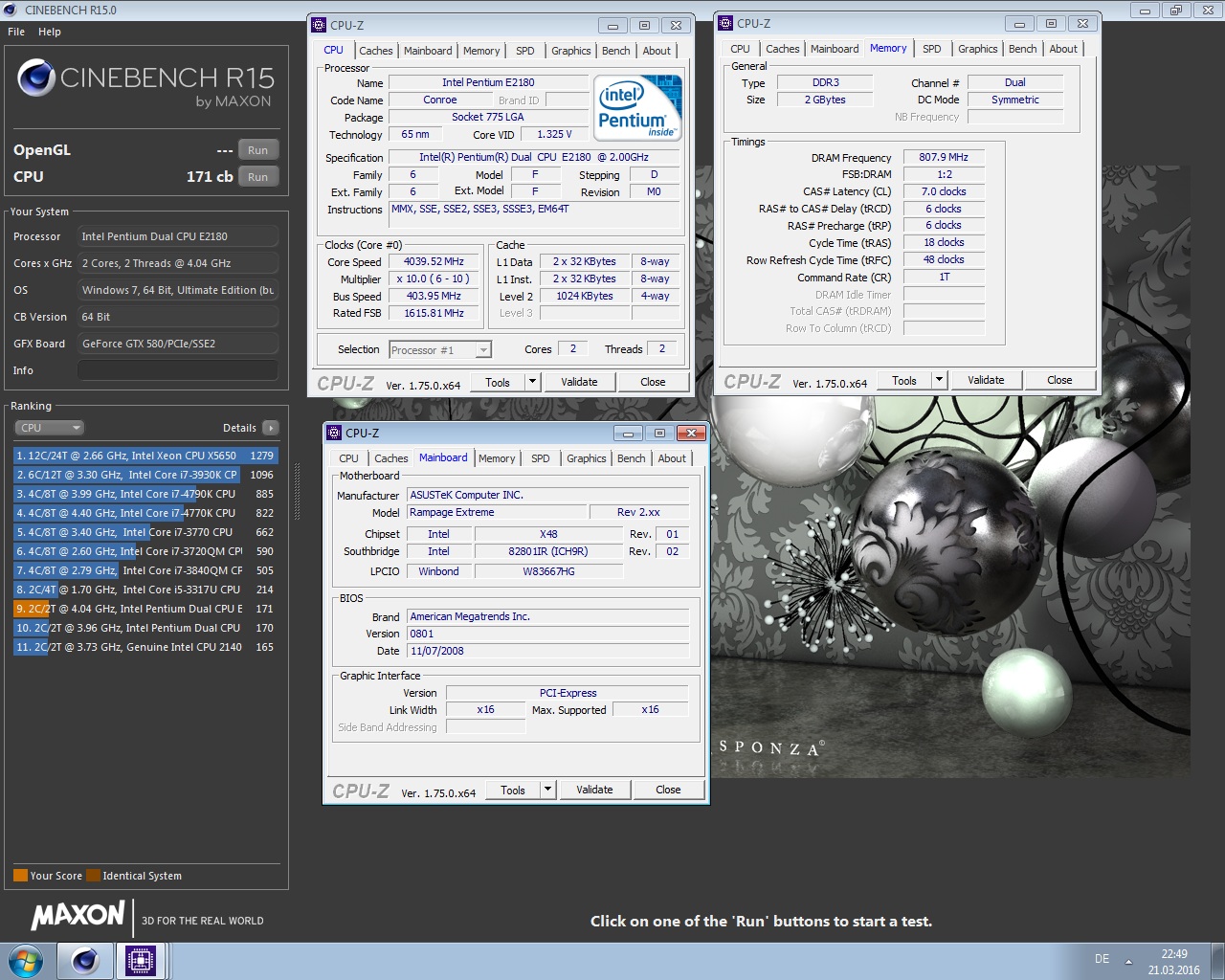Click the Cinebench icon in the taskbar
This screenshot has width=1225, height=980.
(85, 960)
